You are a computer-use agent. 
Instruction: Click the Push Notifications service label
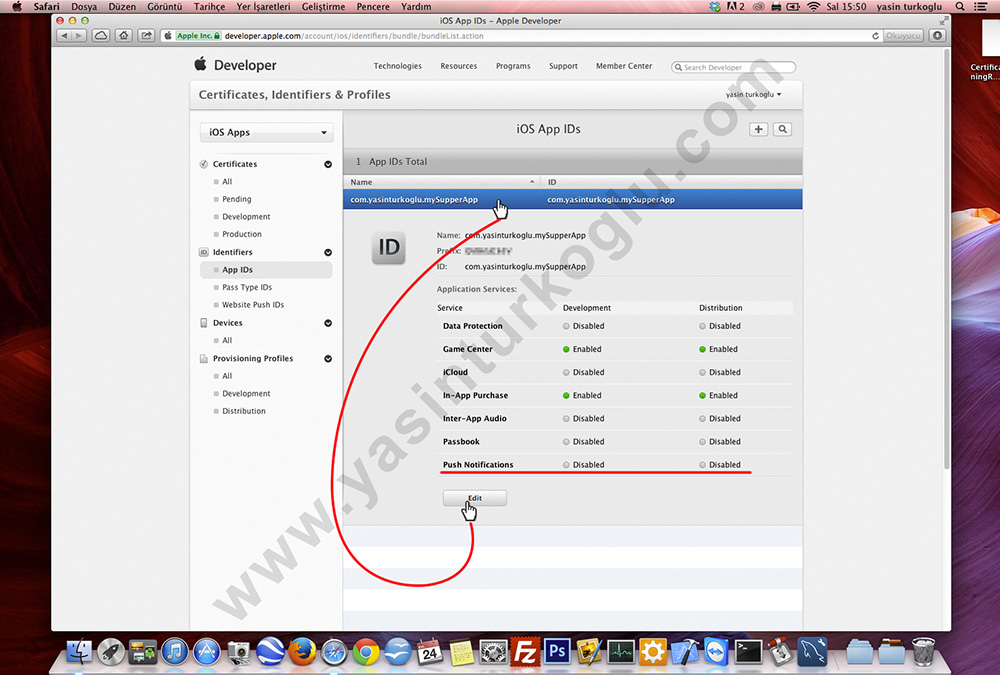pos(478,464)
